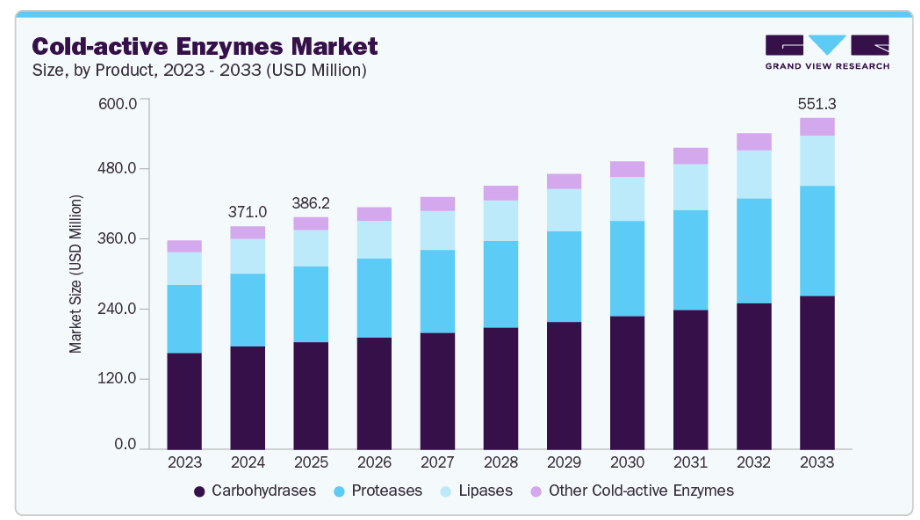Click the Market Size (USD Million) axis title

click(76, 270)
